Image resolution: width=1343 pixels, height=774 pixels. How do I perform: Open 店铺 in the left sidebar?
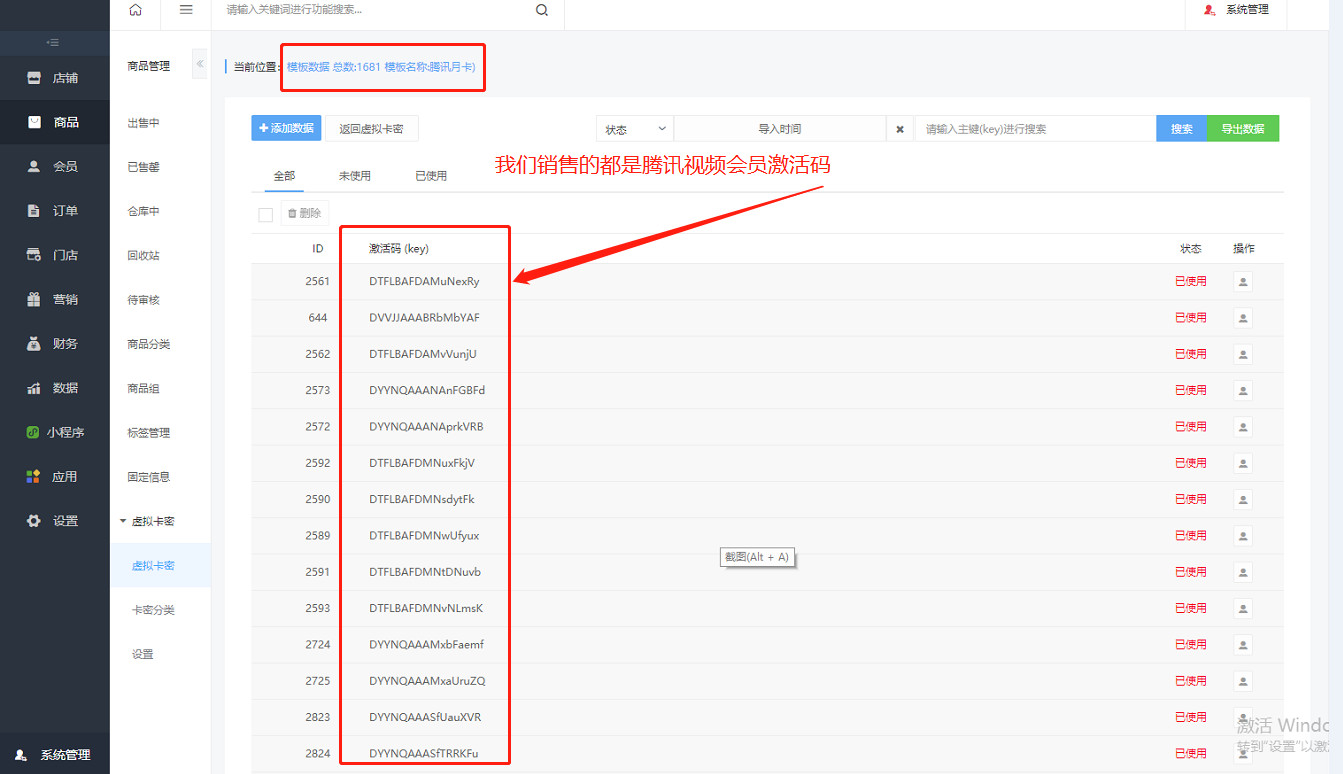point(54,78)
